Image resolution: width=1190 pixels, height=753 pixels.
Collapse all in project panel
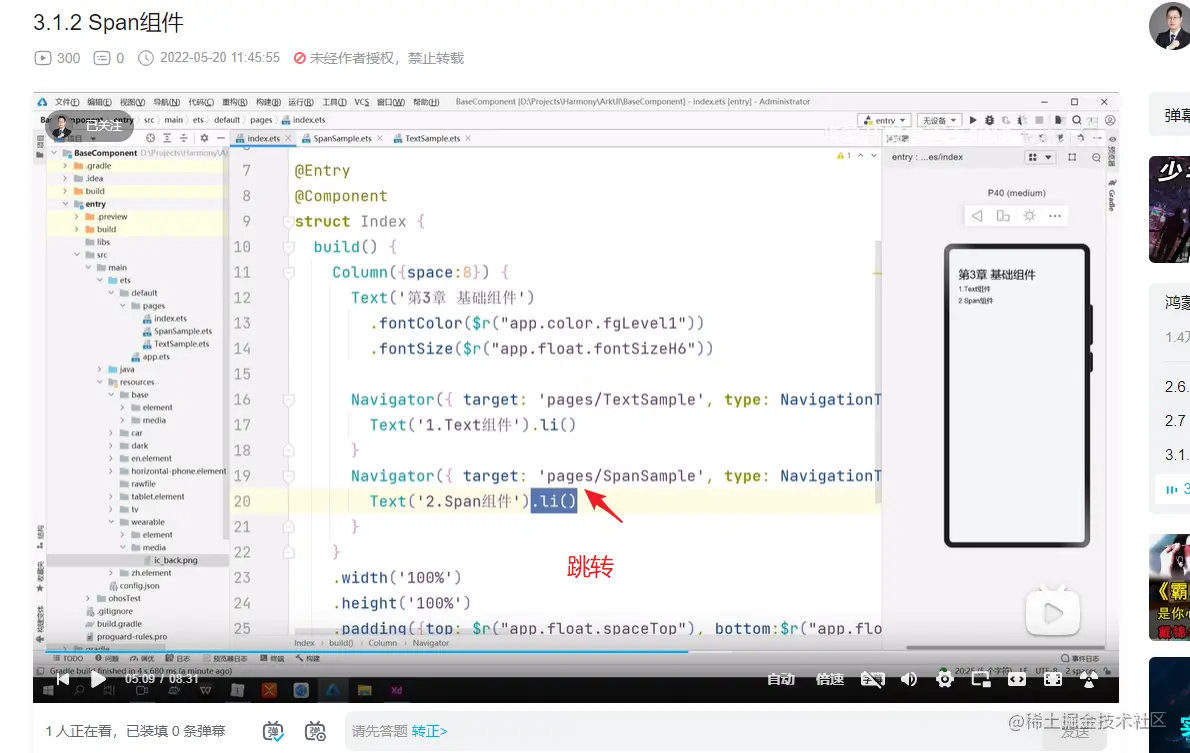click(184, 138)
